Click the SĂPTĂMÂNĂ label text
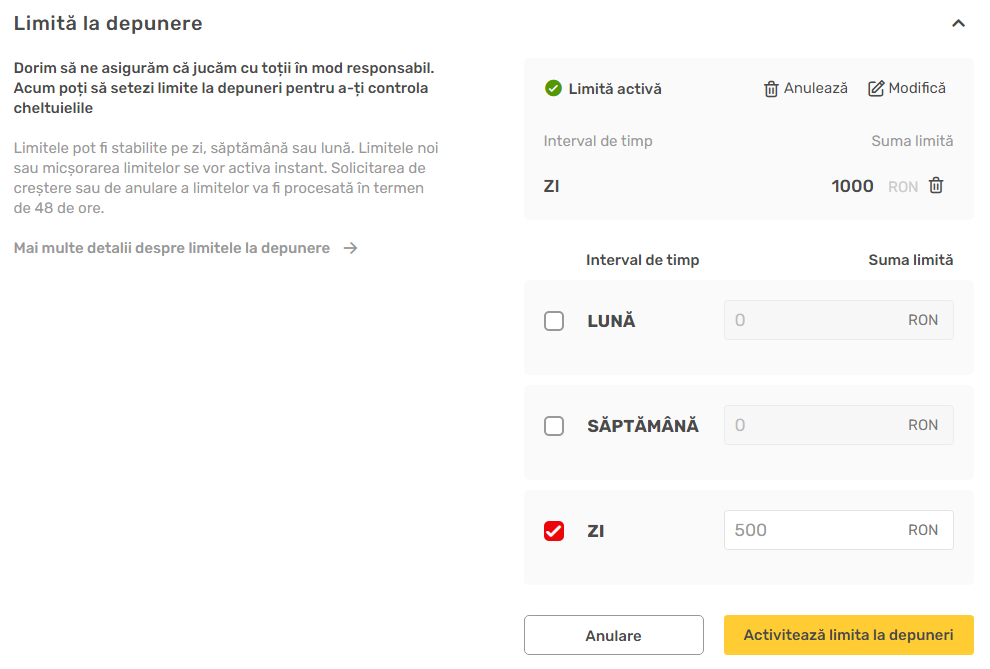Viewport: 990px width, 669px height. coord(643,426)
